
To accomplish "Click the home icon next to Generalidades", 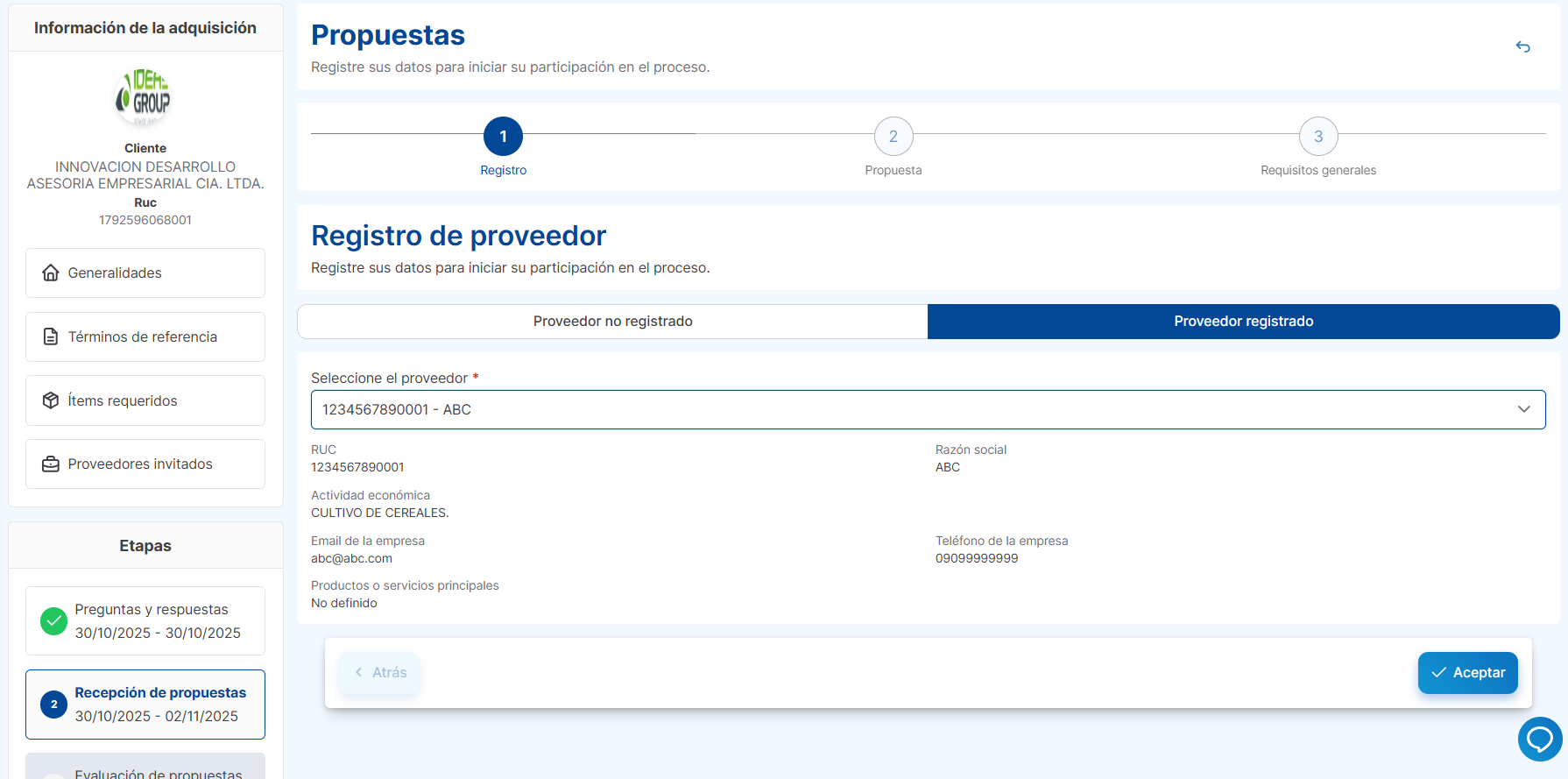I will coord(51,273).
